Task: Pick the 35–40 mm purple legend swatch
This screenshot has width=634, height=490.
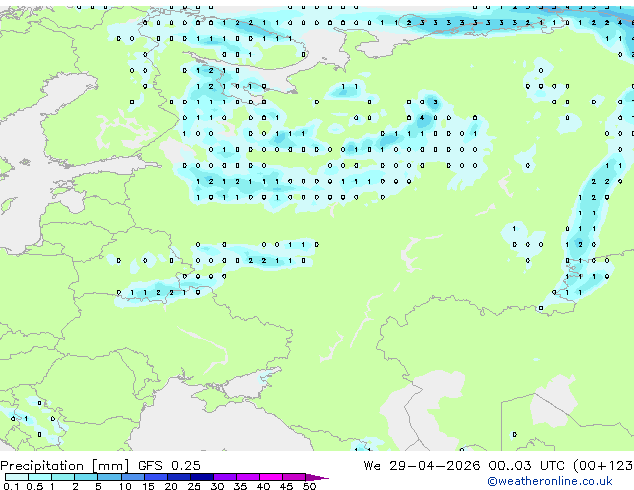Action: 248,477
